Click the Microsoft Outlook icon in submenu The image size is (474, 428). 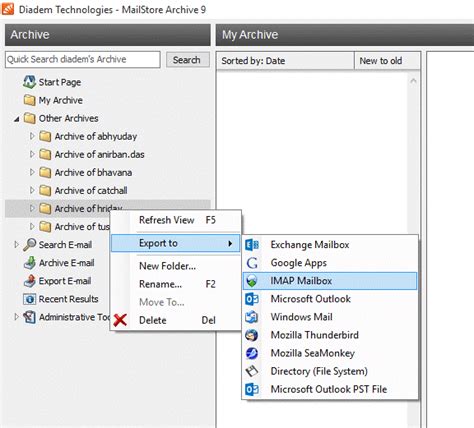[x=252, y=299]
